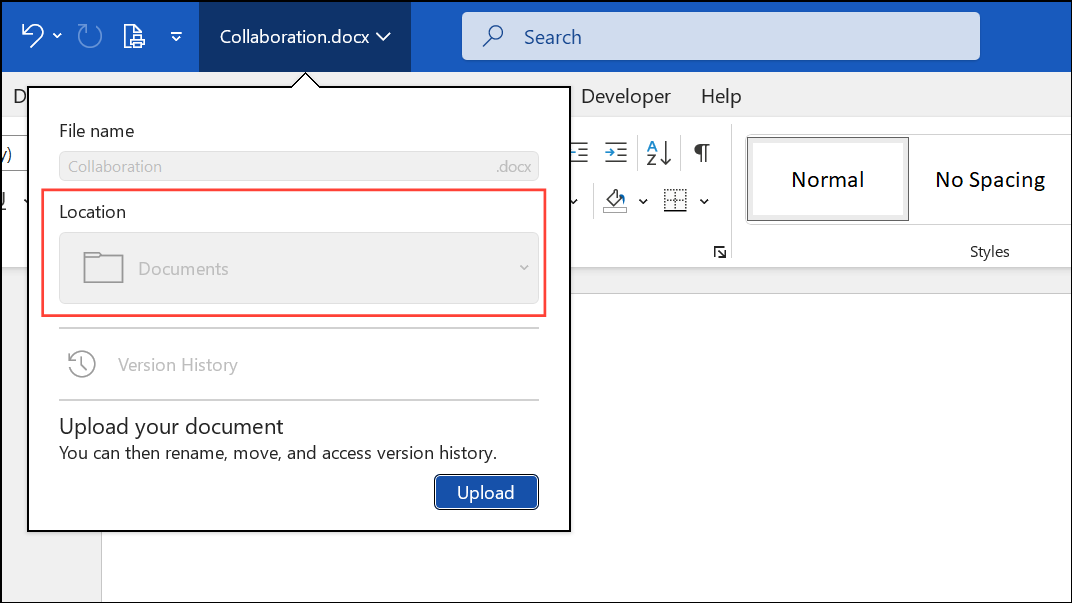Open the Undo history dropdown arrow
The width and height of the screenshot is (1072, 603).
pyautogui.click(x=57, y=36)
